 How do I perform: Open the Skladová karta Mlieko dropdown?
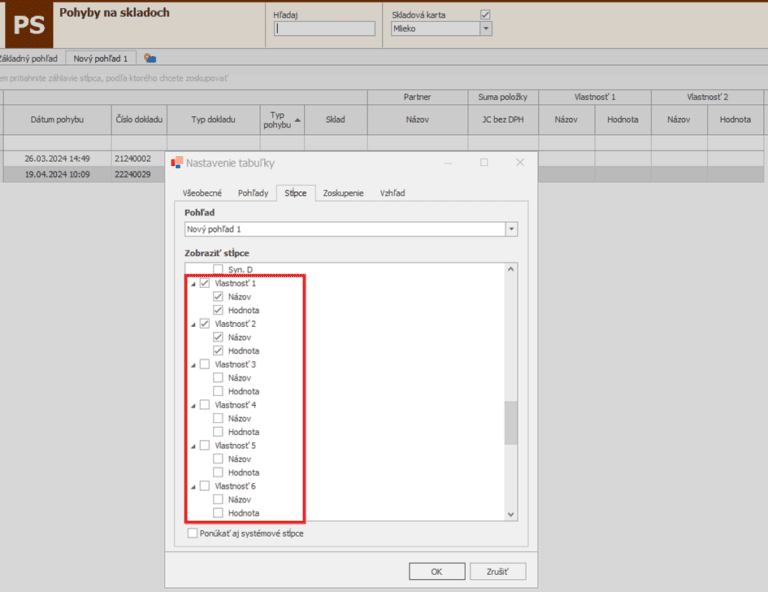click(x=486, y=29)
